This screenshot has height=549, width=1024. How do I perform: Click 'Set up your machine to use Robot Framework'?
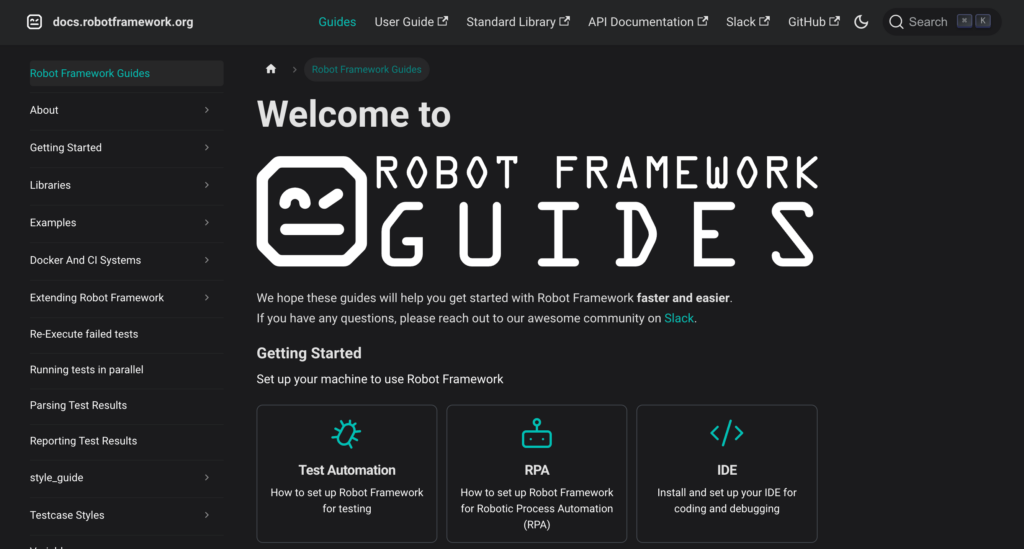(380, 379)
